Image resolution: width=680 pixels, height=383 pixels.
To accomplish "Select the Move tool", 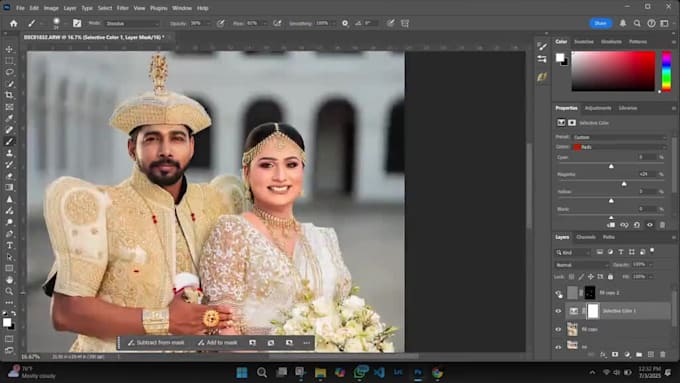I will (x=9, y=49).
